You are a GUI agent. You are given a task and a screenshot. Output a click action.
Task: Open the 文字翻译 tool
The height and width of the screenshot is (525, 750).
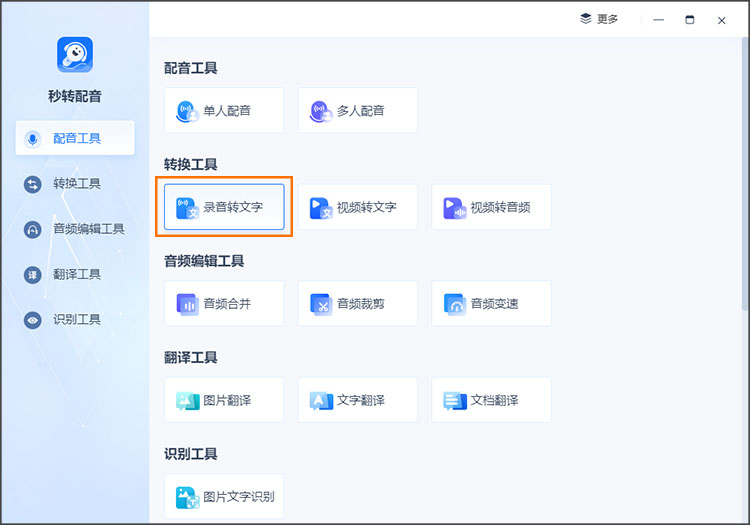click(358, 400)
